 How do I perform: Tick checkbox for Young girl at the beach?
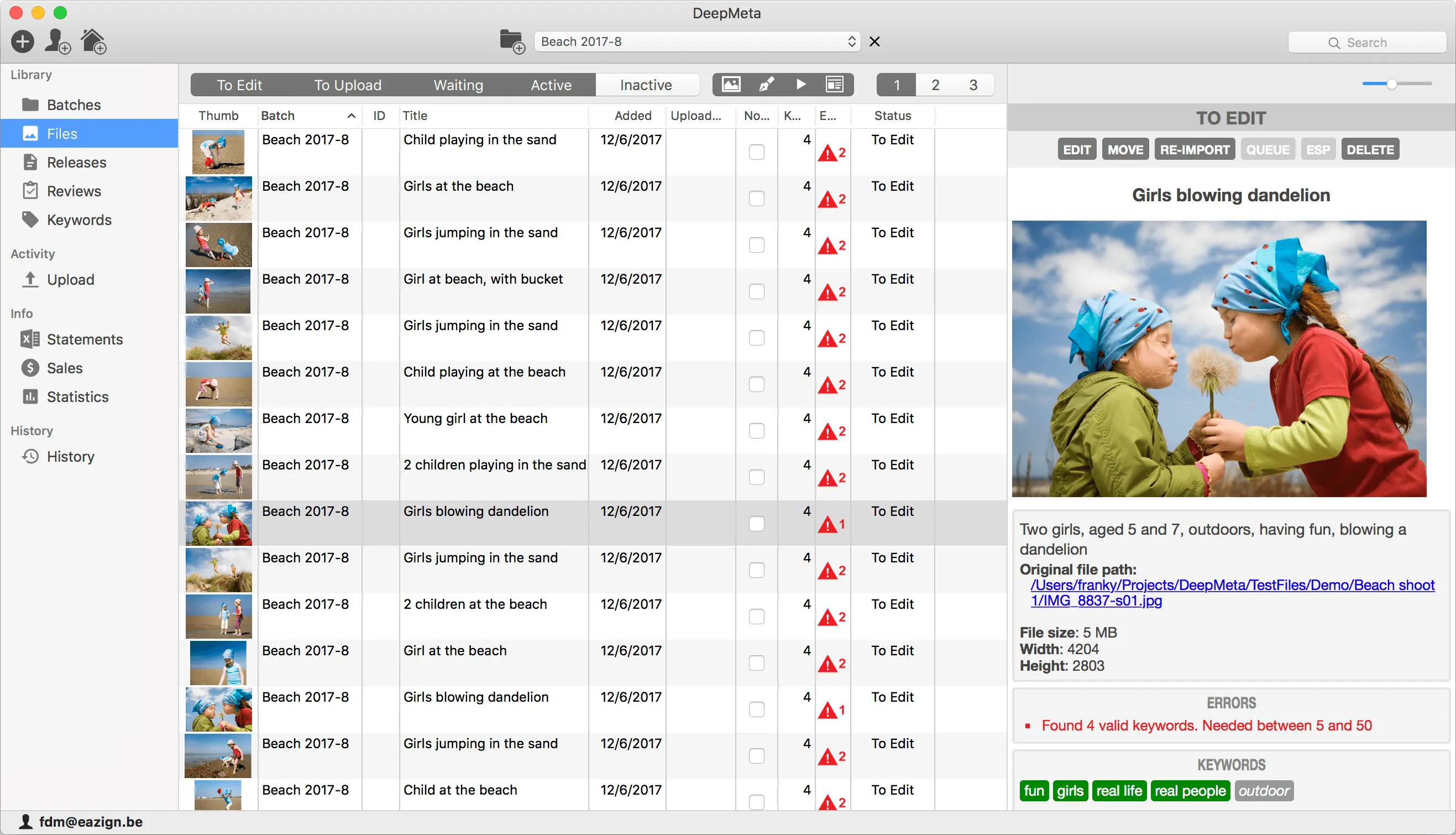756,431
